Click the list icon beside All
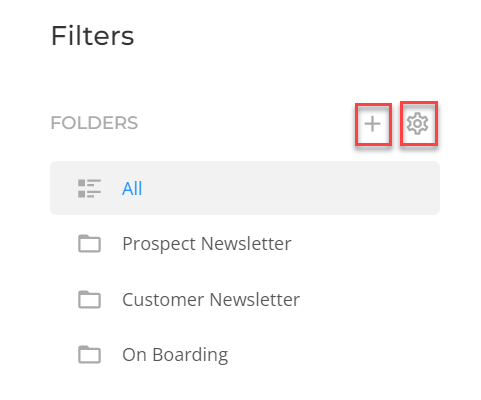The height and width of the screenshot is (400, 481). (x=89, y=188)
